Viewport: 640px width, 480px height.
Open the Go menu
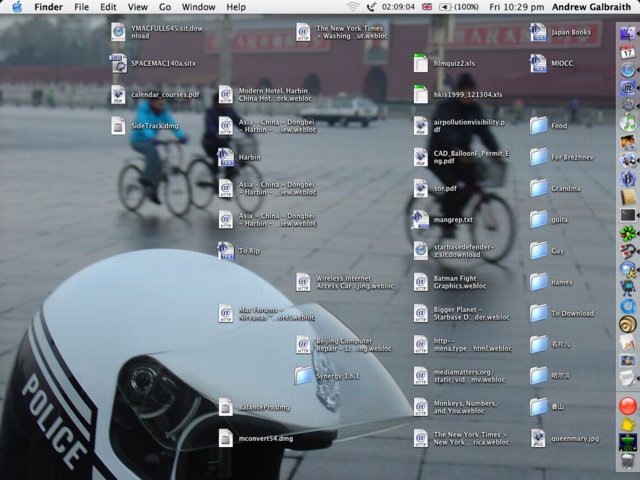point(165,7)
